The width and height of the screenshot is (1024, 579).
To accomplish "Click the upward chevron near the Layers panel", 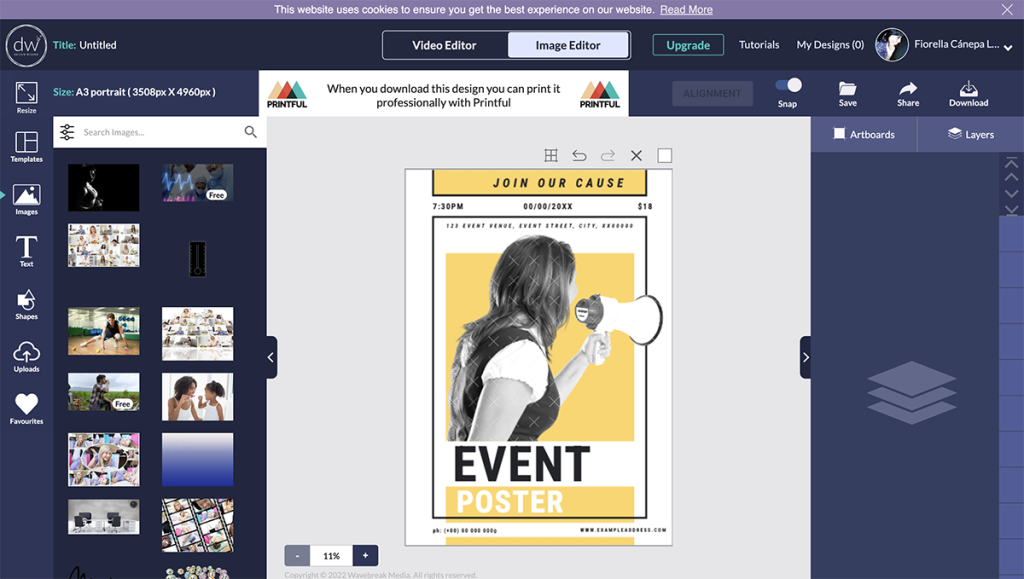I will (x=1011, y=178).
